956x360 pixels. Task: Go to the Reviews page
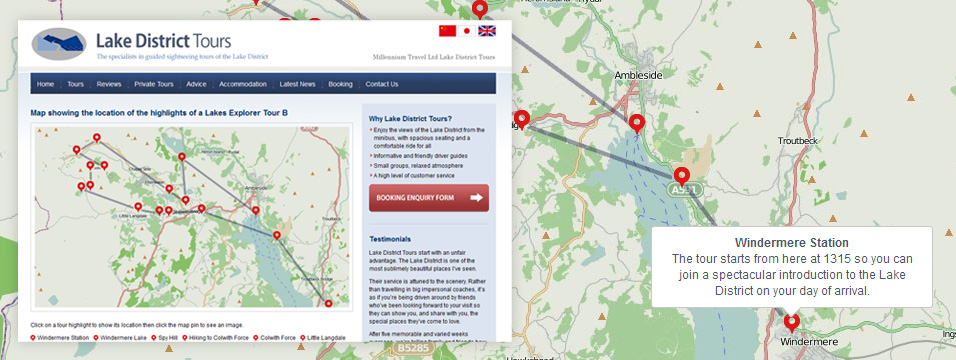point(109,84)
